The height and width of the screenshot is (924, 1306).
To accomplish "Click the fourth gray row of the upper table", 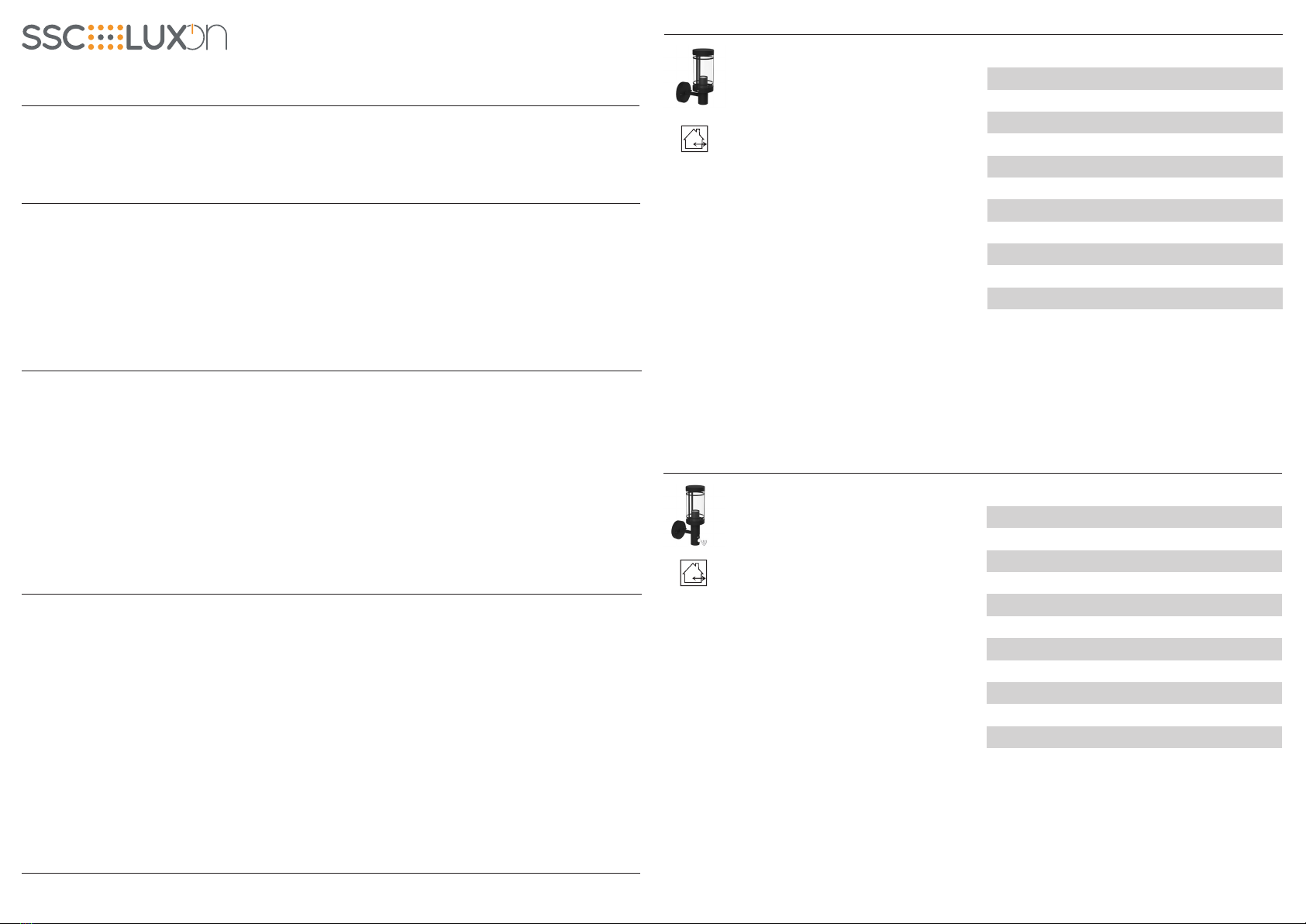I will 1135,210.
